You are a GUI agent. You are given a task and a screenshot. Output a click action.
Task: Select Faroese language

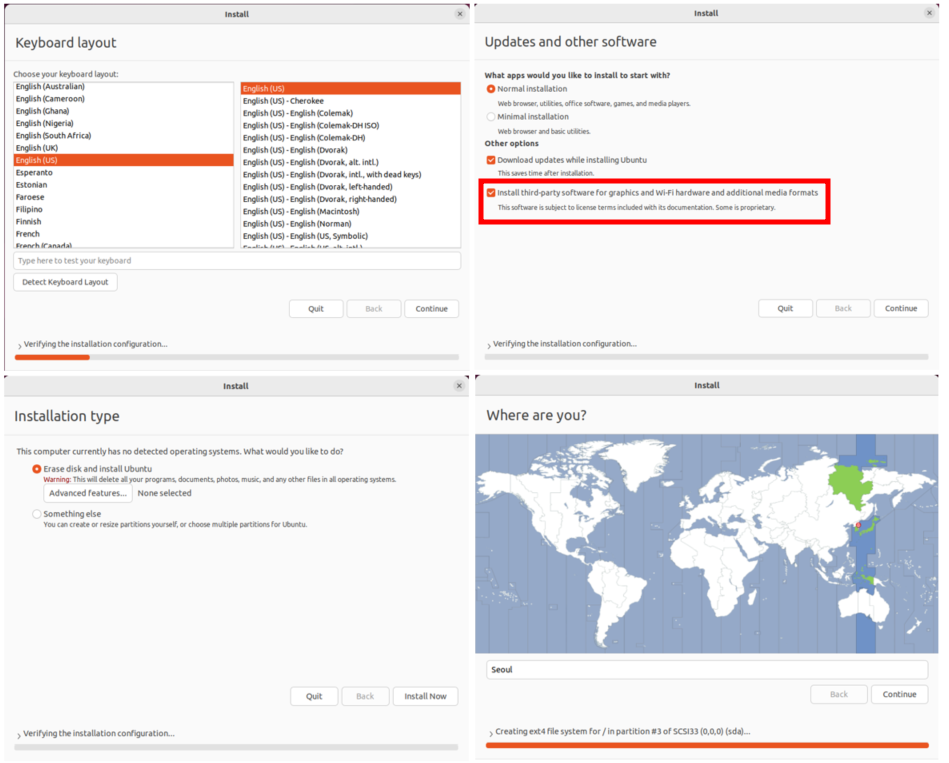123,197
